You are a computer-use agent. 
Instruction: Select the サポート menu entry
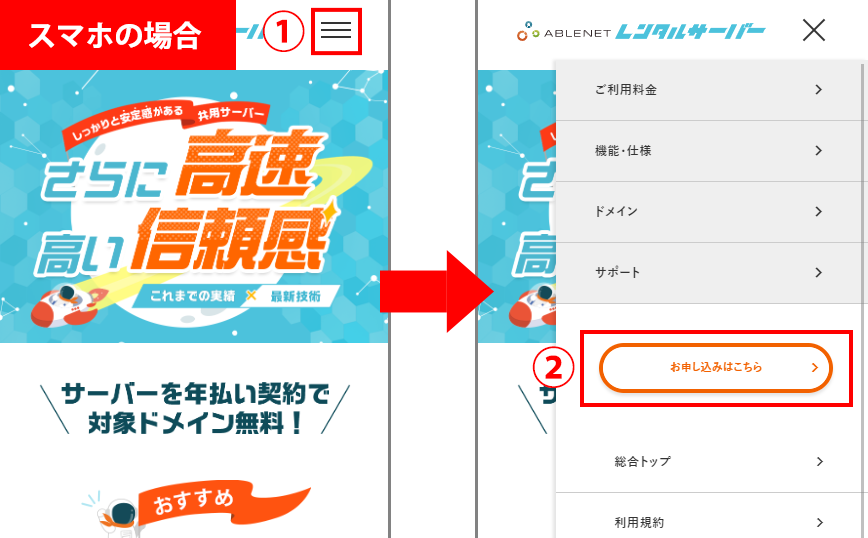coord(709,272)
